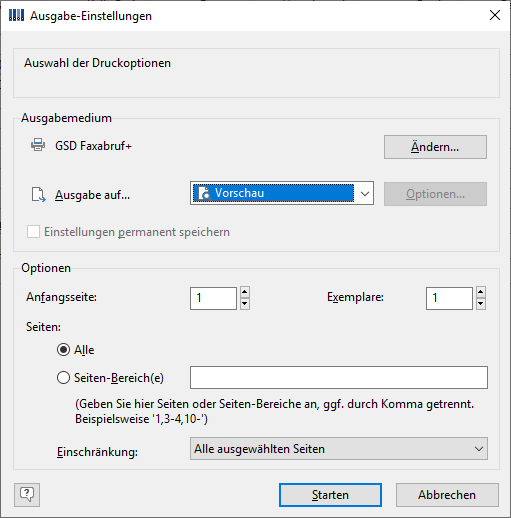Increase Exemplare with the up arrow
The width and height of the screenshot is (511, 518).
(x=480, y=292)
